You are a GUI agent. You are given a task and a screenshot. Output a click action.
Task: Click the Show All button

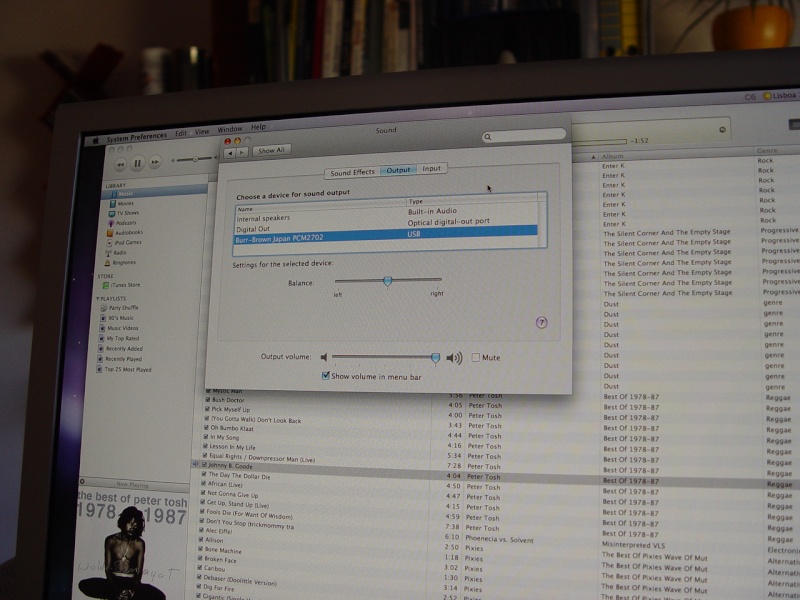[271, 151]
